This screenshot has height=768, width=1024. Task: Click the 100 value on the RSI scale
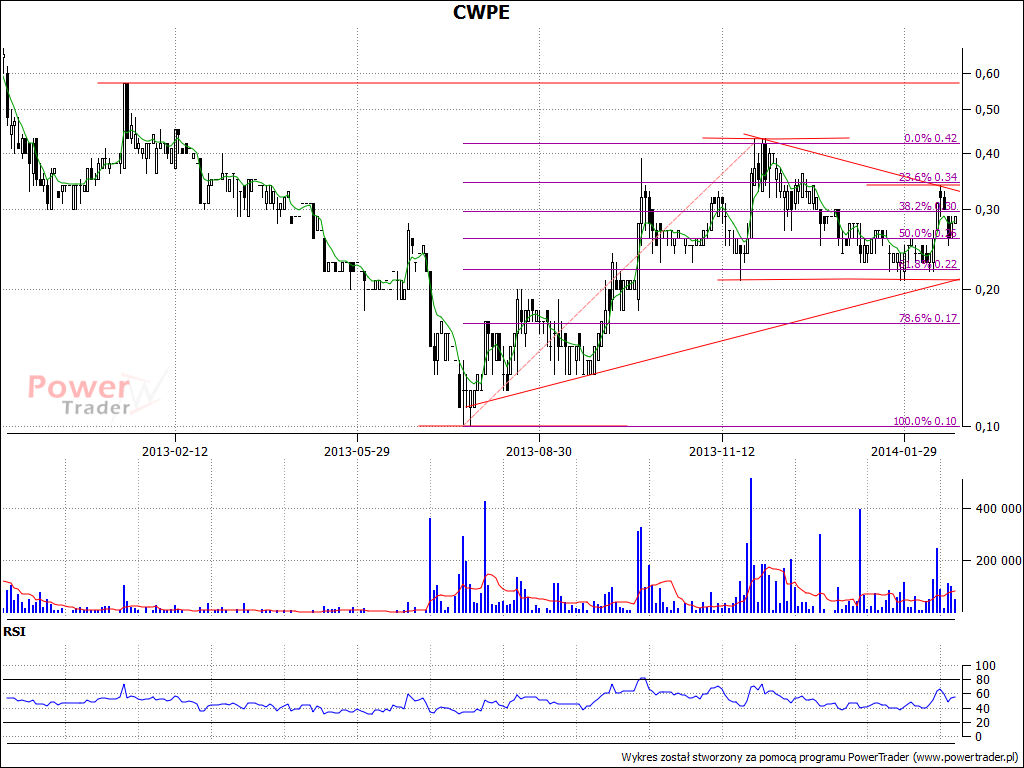click(x=985, y=666)
